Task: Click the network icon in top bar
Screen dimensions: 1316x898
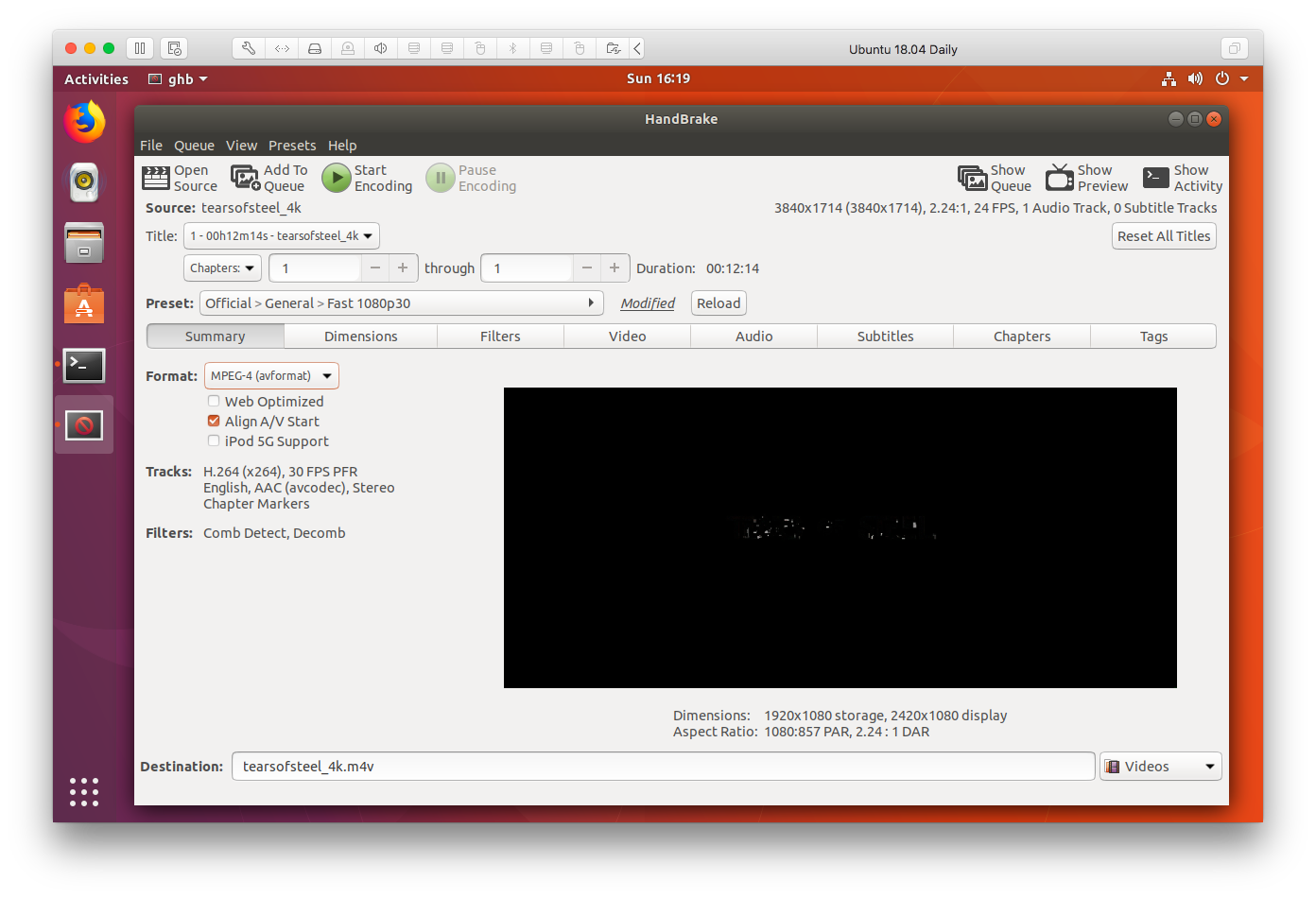Action: pyautogui.click(x=1169, y=78)
